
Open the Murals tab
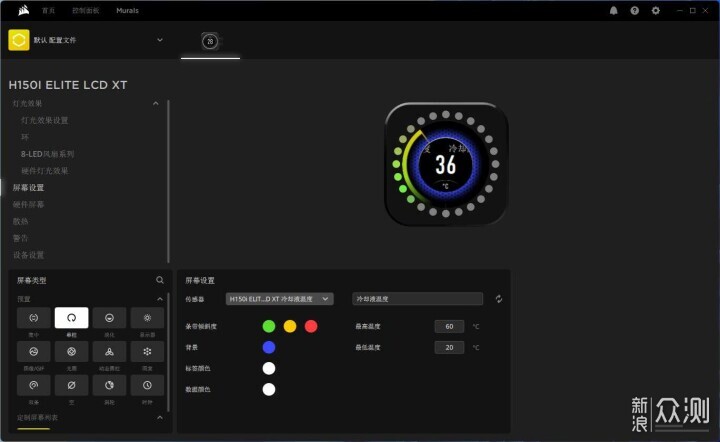pyautogui.click(x=127, y=10)
